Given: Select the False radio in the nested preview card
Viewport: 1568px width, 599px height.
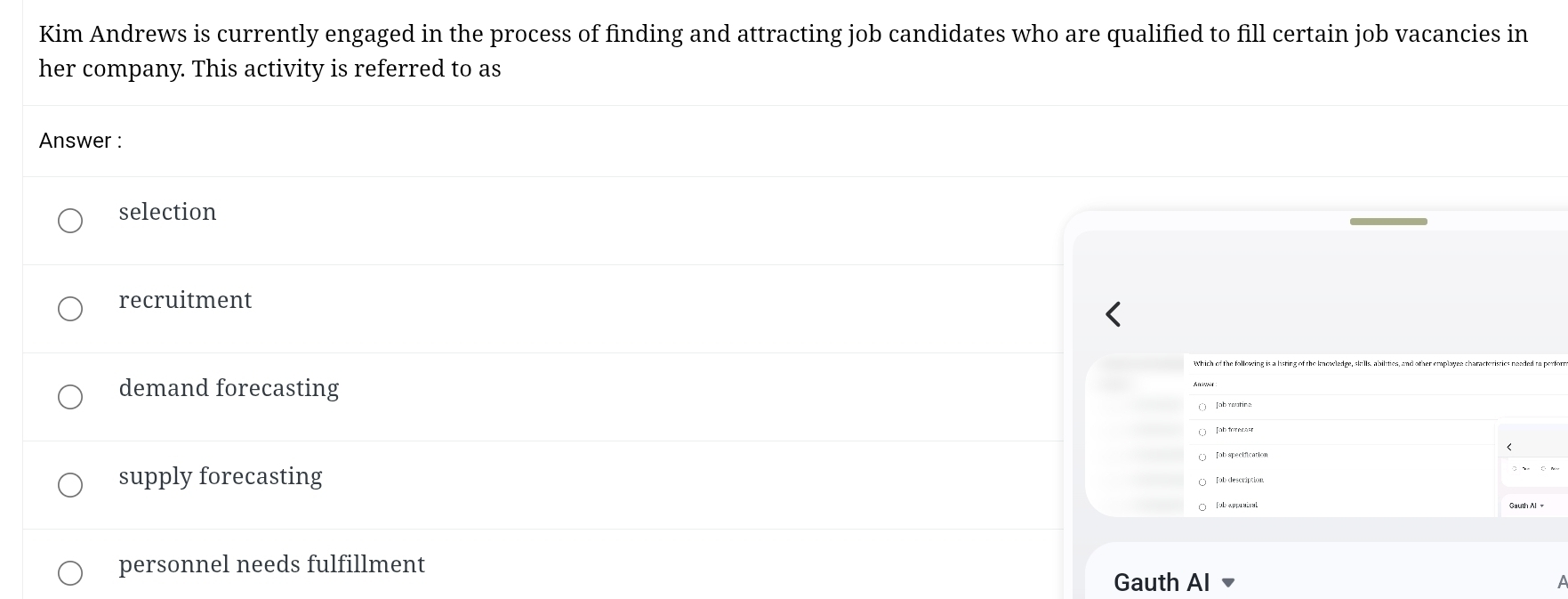Looking at the screenshot, I should [1543, 469].
